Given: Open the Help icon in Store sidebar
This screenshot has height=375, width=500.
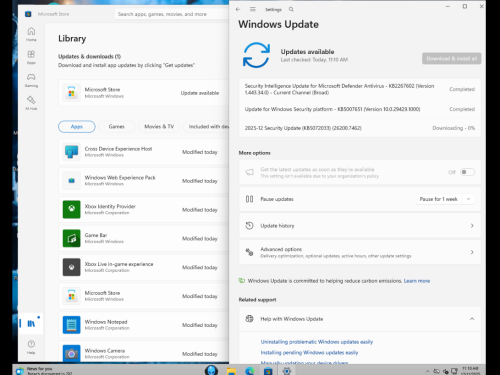Looking at the screenshot, I should 31,347.
